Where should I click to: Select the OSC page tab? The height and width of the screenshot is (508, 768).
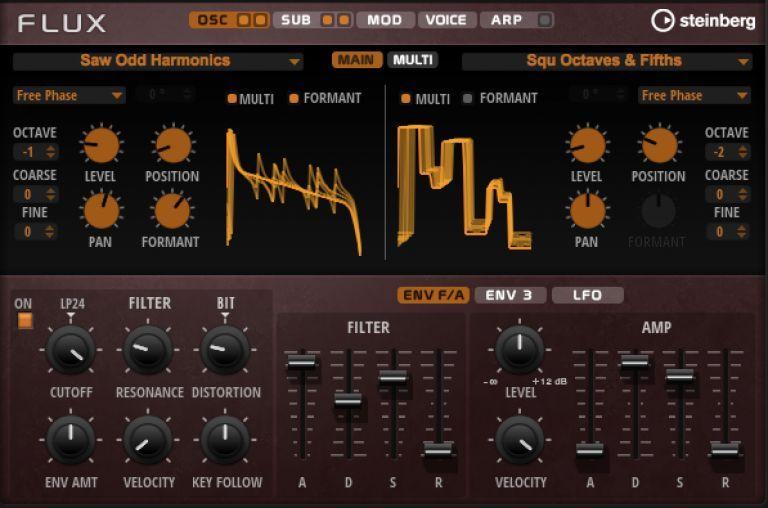213,20
